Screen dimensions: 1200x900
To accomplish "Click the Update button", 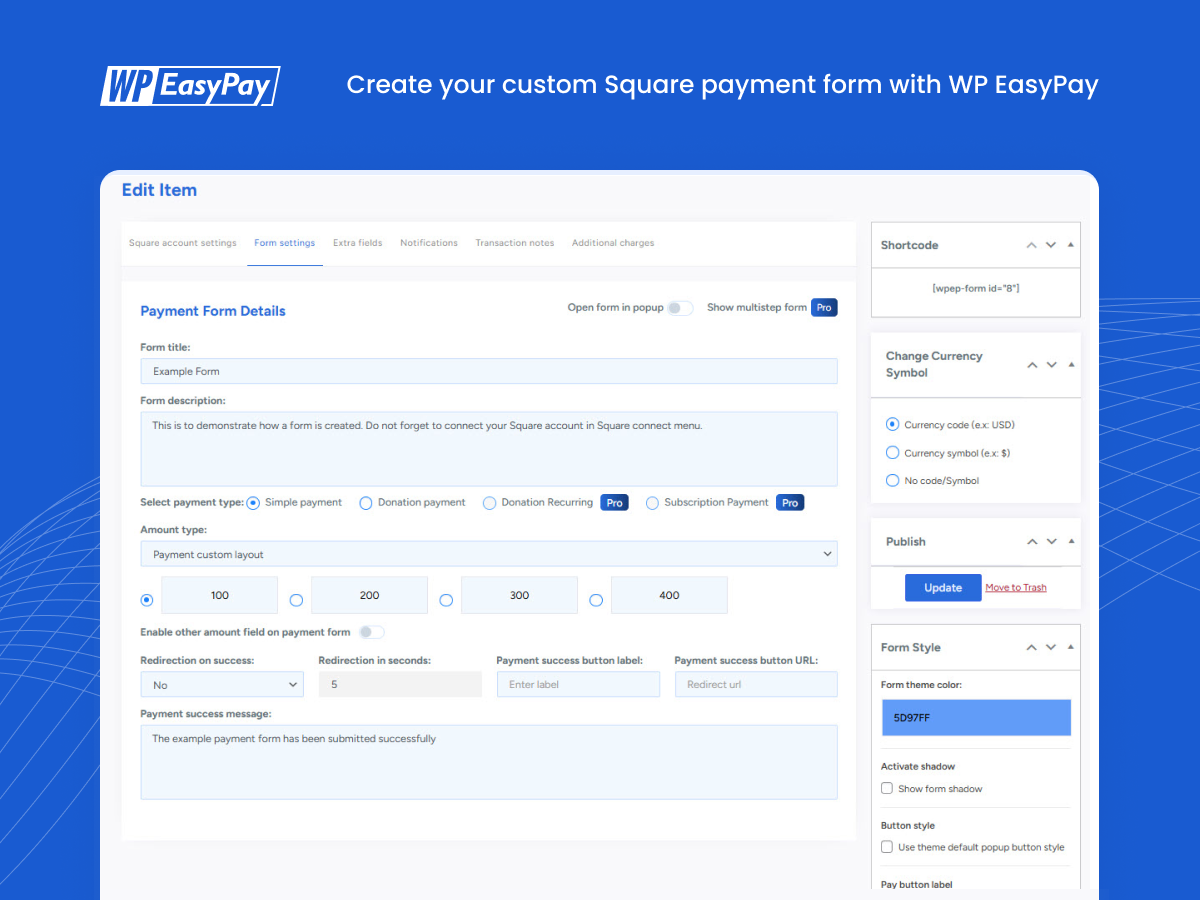I will pos(942,587).
